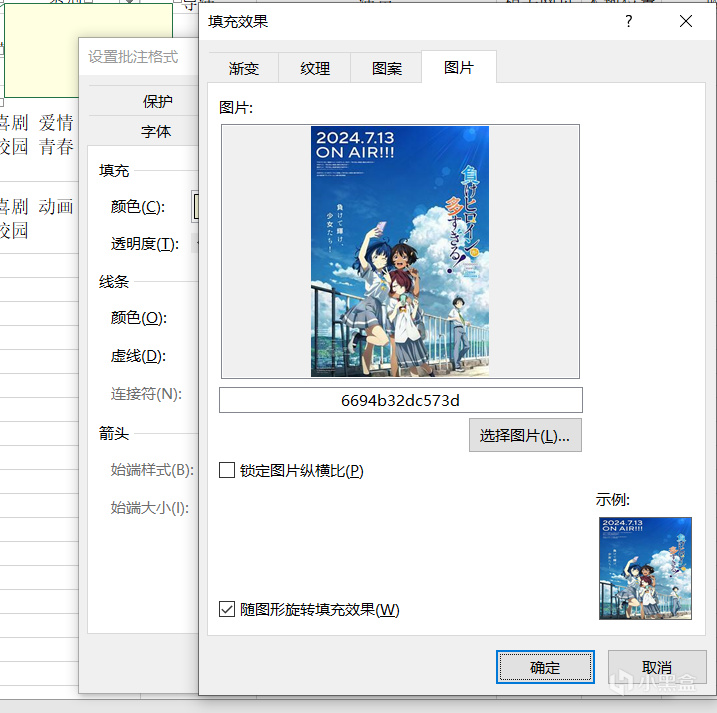The image size is (717, 713).
Task: Open the 纹理 tab
Action: 315,69
